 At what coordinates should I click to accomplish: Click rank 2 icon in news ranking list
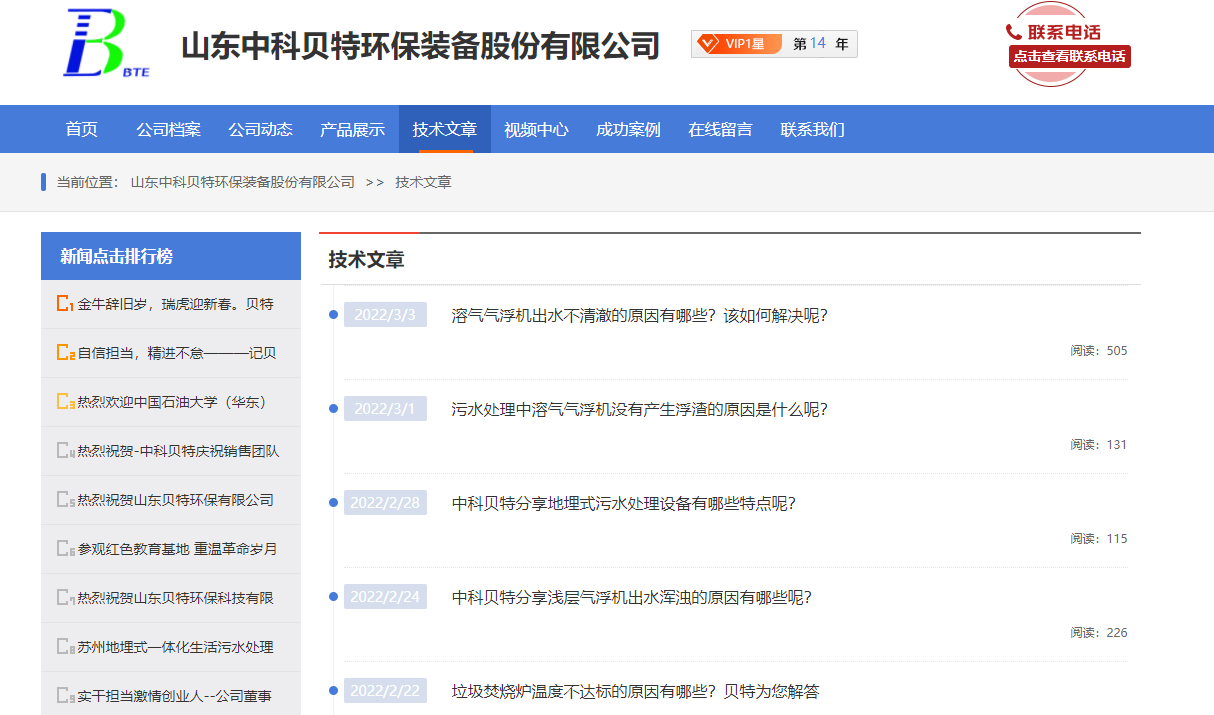pyautogui.click(x=65, y=353)
